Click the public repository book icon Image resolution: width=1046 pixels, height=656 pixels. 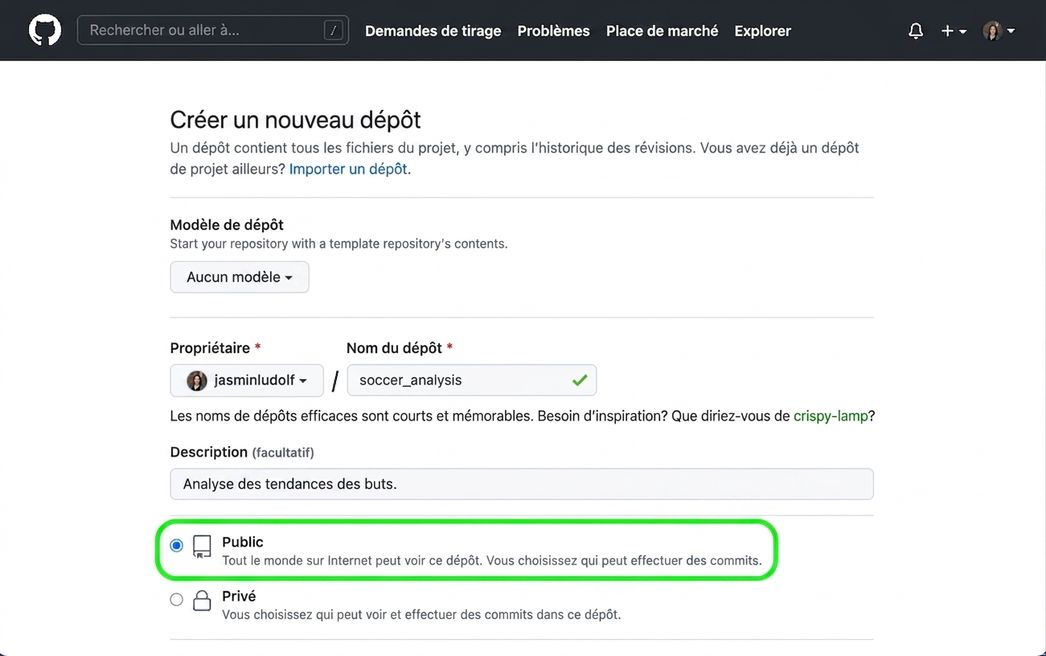(x=201, y=547)
